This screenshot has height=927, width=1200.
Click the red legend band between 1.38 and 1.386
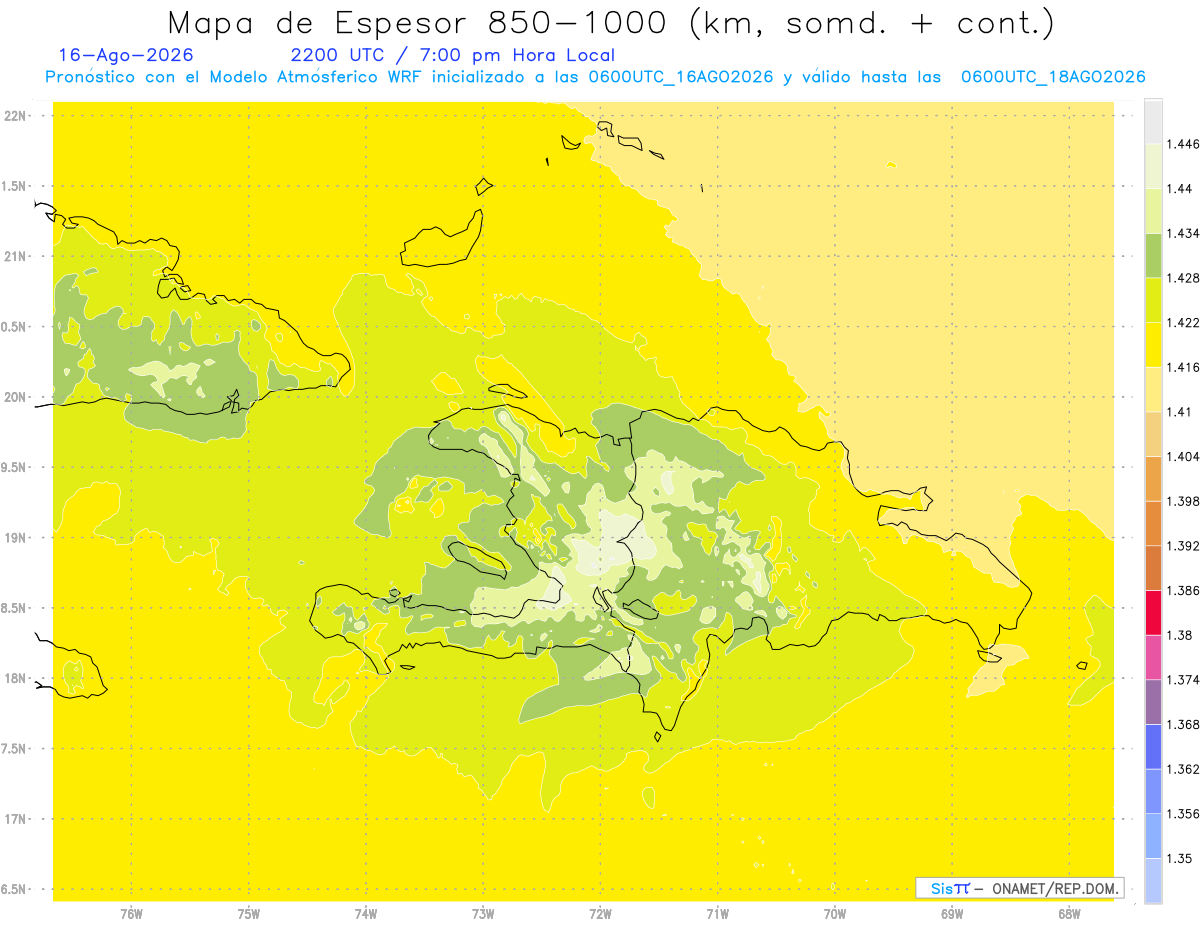(x=1153, y=612)
